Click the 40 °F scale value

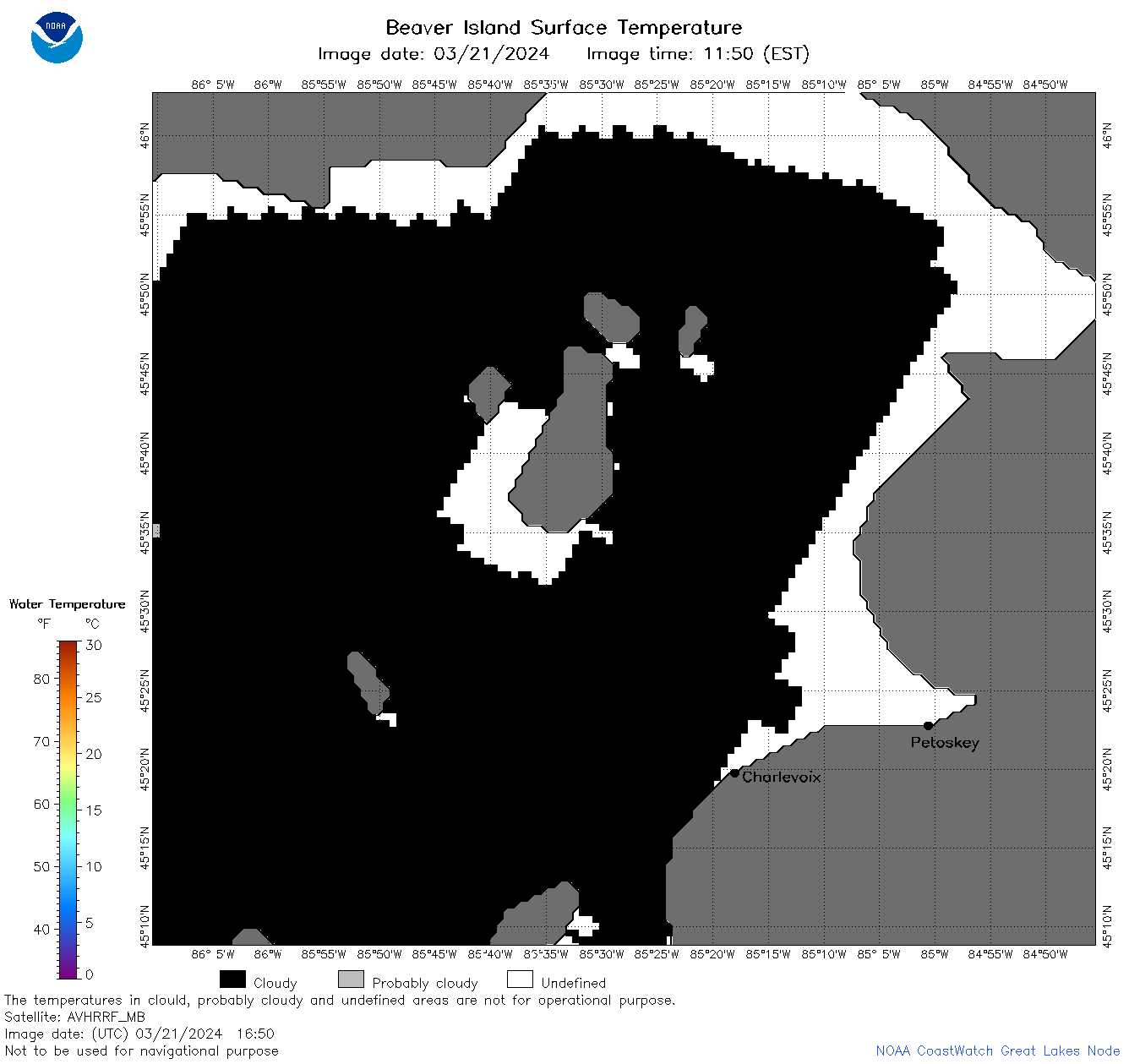click(x=41, y=929)
